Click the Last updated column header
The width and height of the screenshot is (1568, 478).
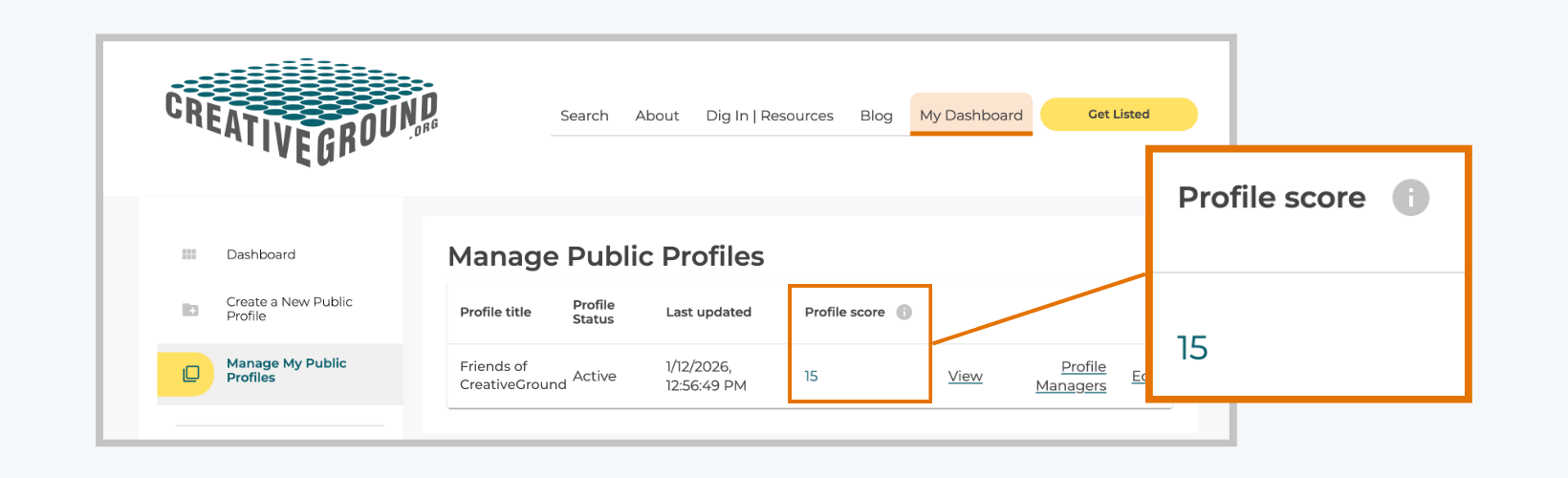(x=708, y=313)
